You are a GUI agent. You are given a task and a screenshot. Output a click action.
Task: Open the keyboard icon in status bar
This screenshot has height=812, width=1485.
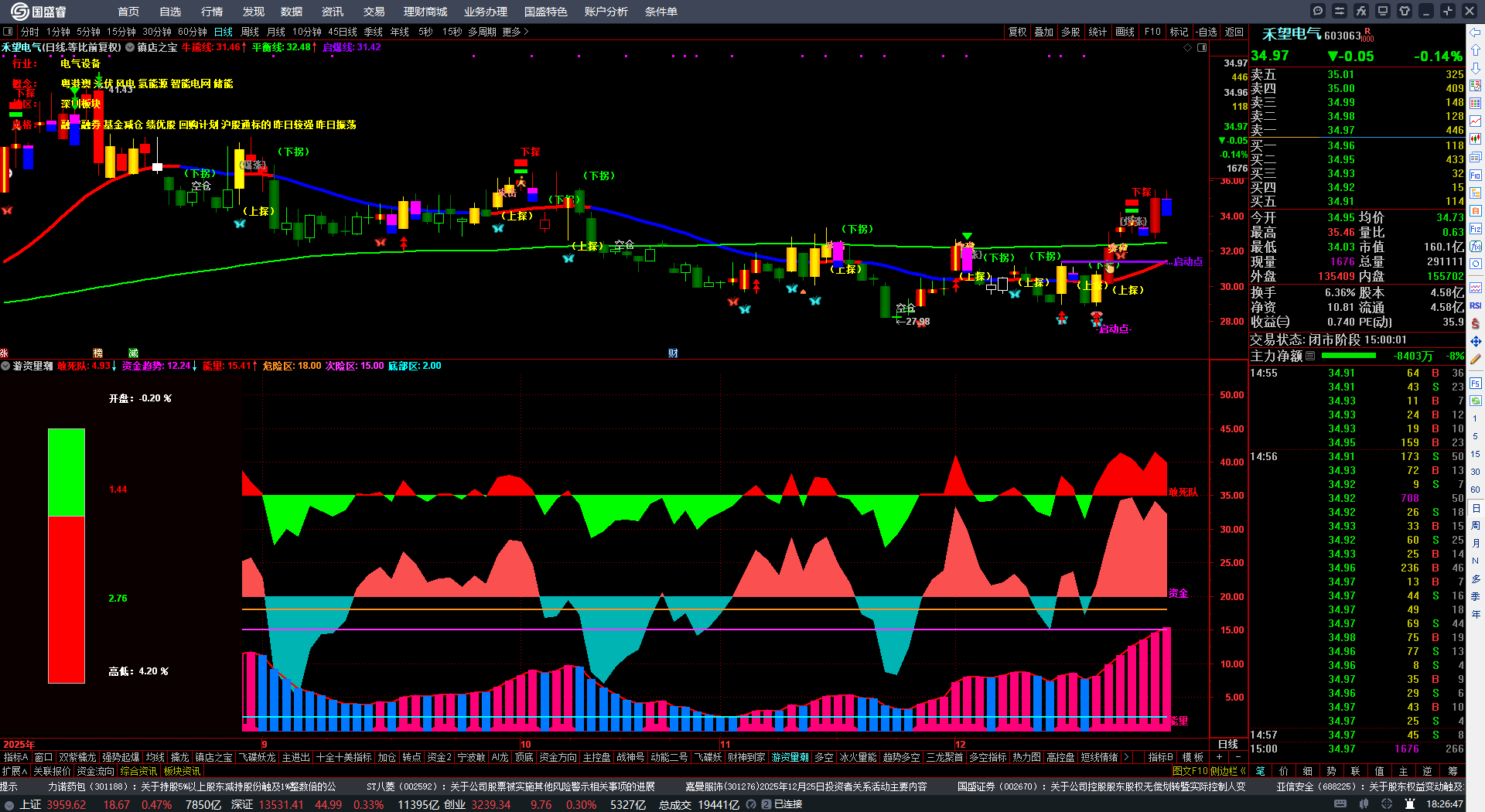pyautogui.click(x=1340, y=804)
